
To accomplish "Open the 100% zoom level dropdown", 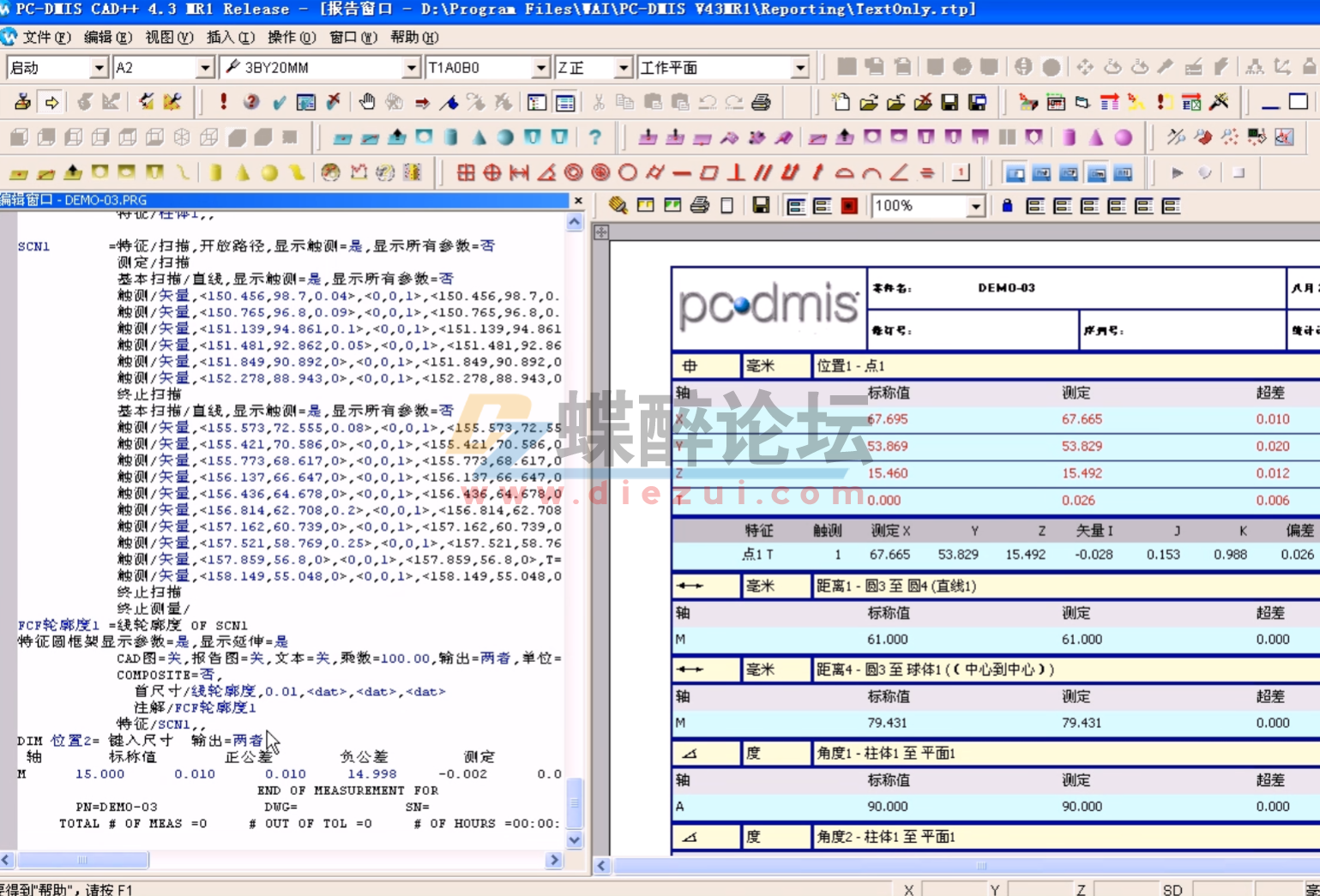I will click(977, 206).
